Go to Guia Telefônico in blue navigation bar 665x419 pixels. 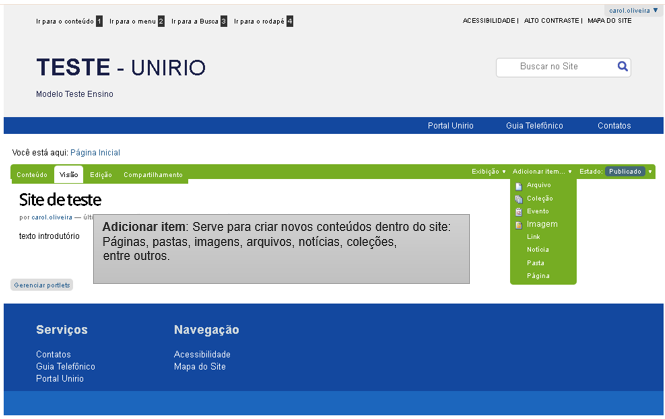coord(534,126)
